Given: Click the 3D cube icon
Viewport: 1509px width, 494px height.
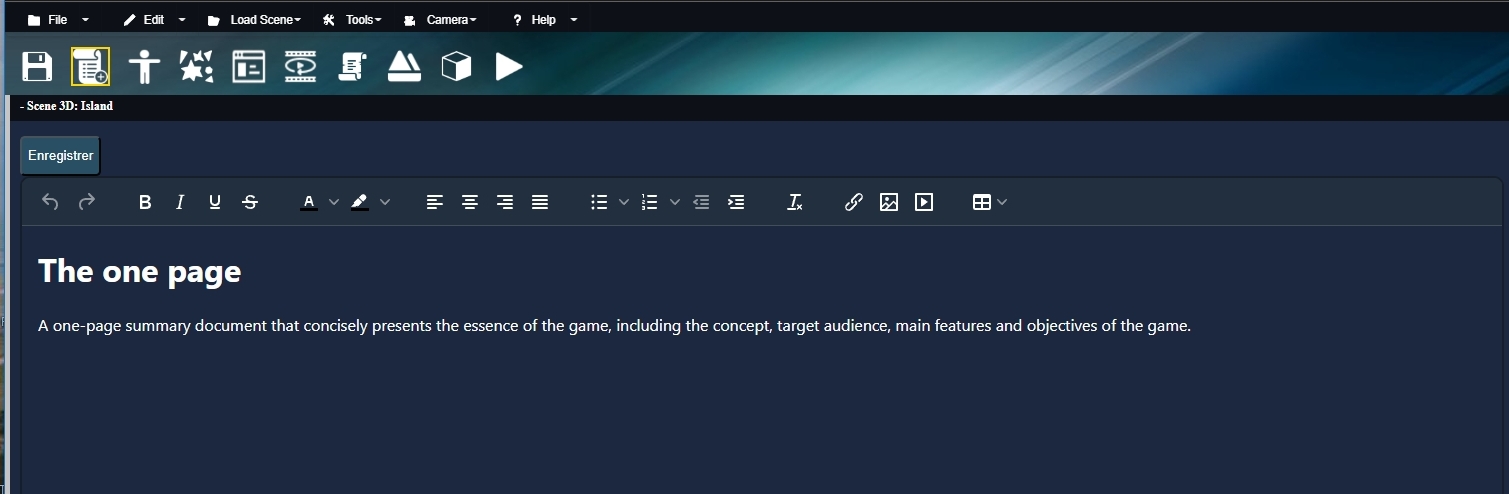Looking at the screenshot, I should click(x=456, y=67).
